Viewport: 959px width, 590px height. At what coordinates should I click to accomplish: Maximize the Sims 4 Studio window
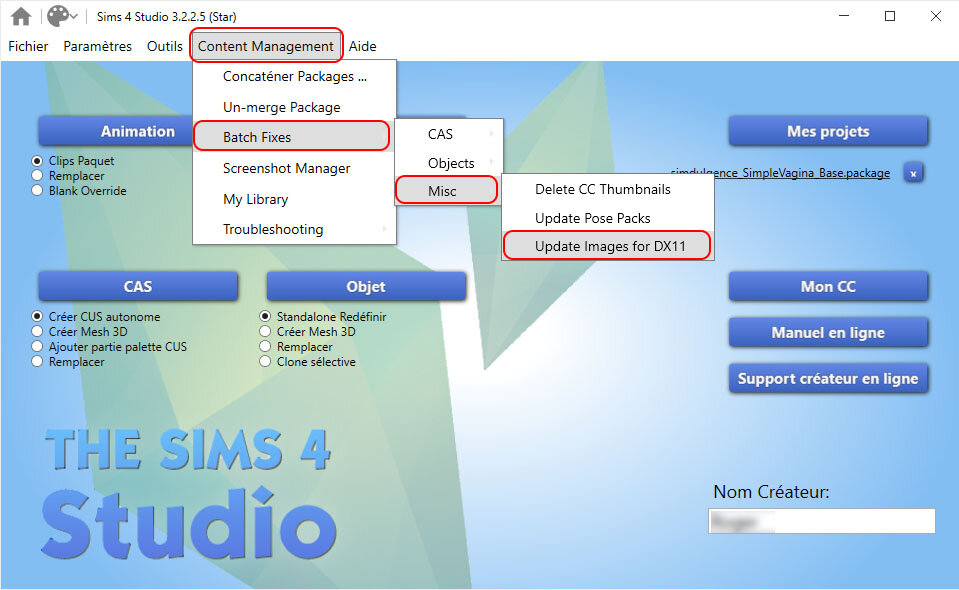tap(890, 17)
